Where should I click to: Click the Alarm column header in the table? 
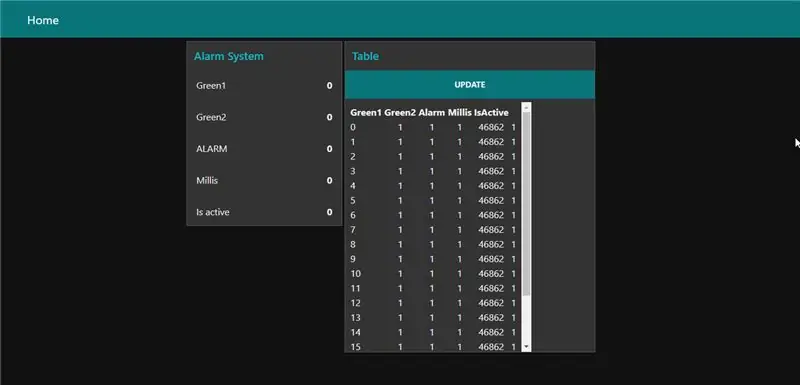click(x=432, y=112)
